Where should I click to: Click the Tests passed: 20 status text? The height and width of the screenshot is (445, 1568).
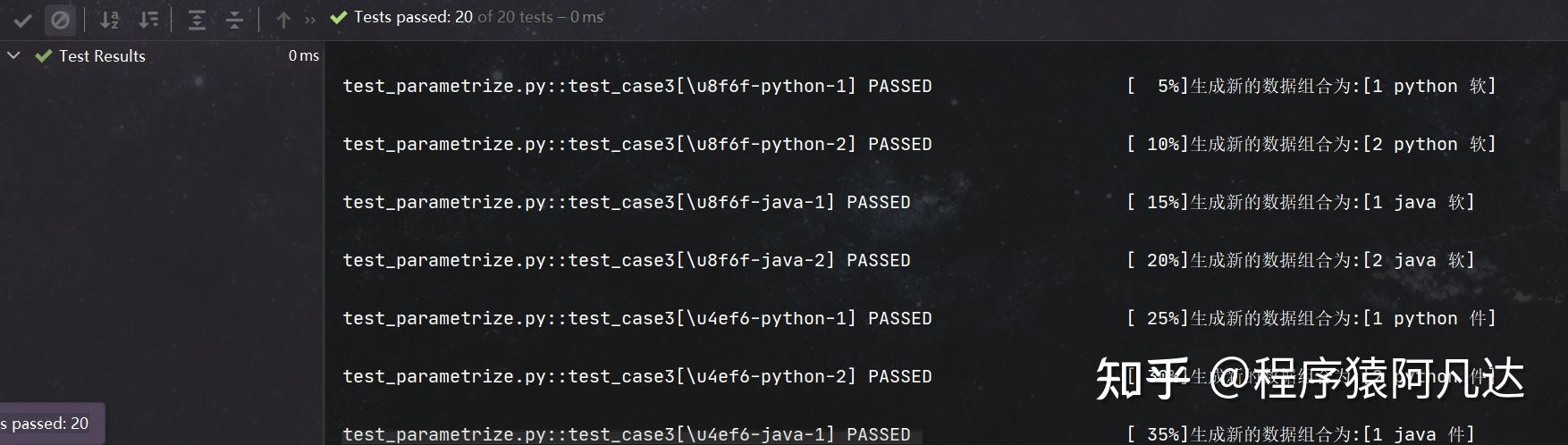click(x=413, y=17)
